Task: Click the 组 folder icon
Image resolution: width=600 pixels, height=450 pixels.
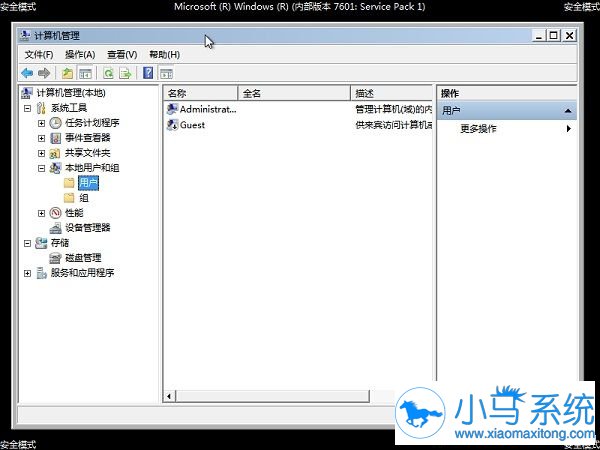Action: [x=69, y=198]
